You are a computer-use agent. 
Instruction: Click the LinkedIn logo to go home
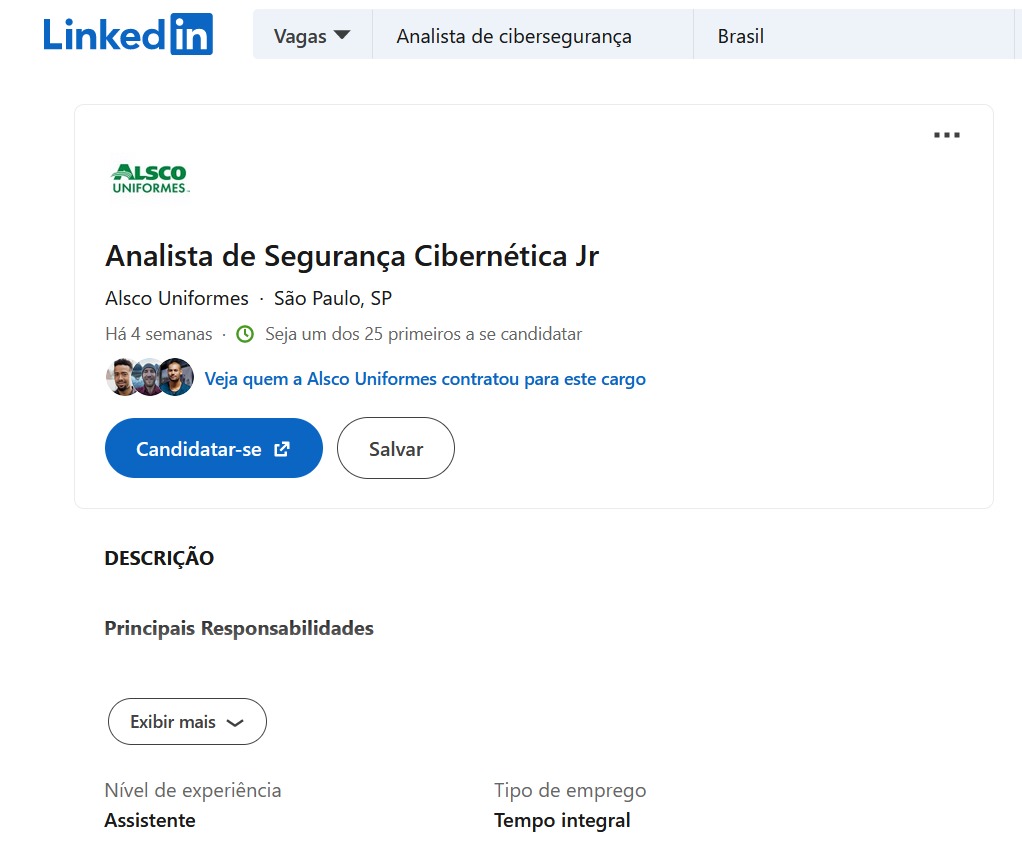click(128, 35)
